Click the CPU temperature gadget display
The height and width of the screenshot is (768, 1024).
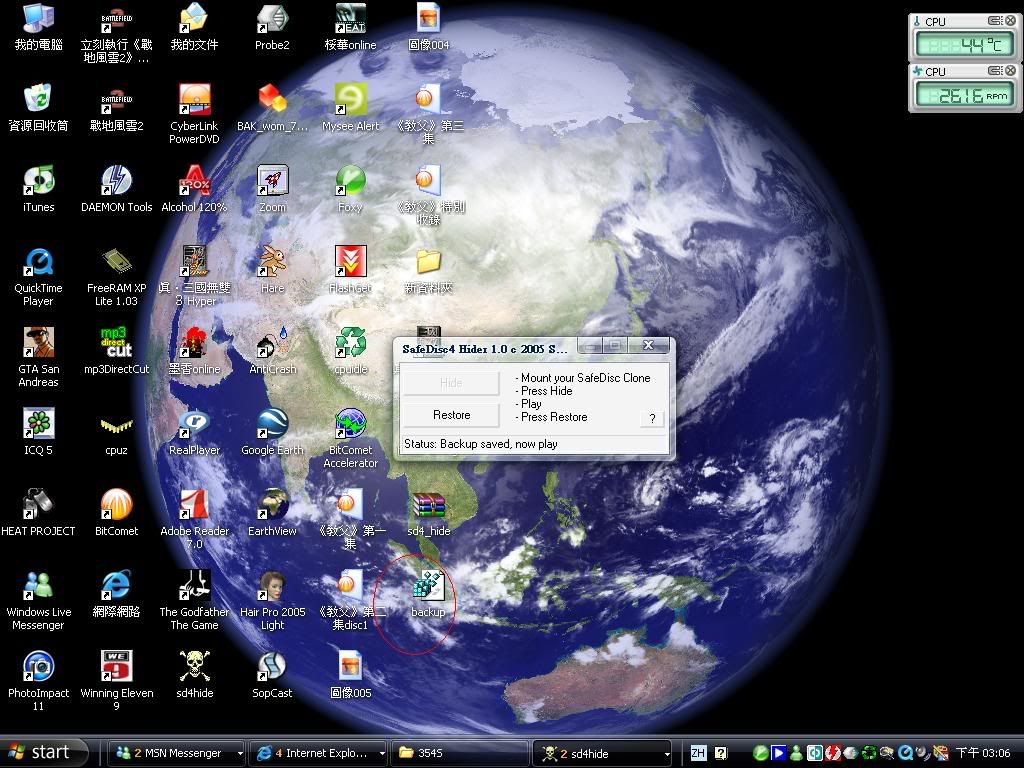coord(965,45)
